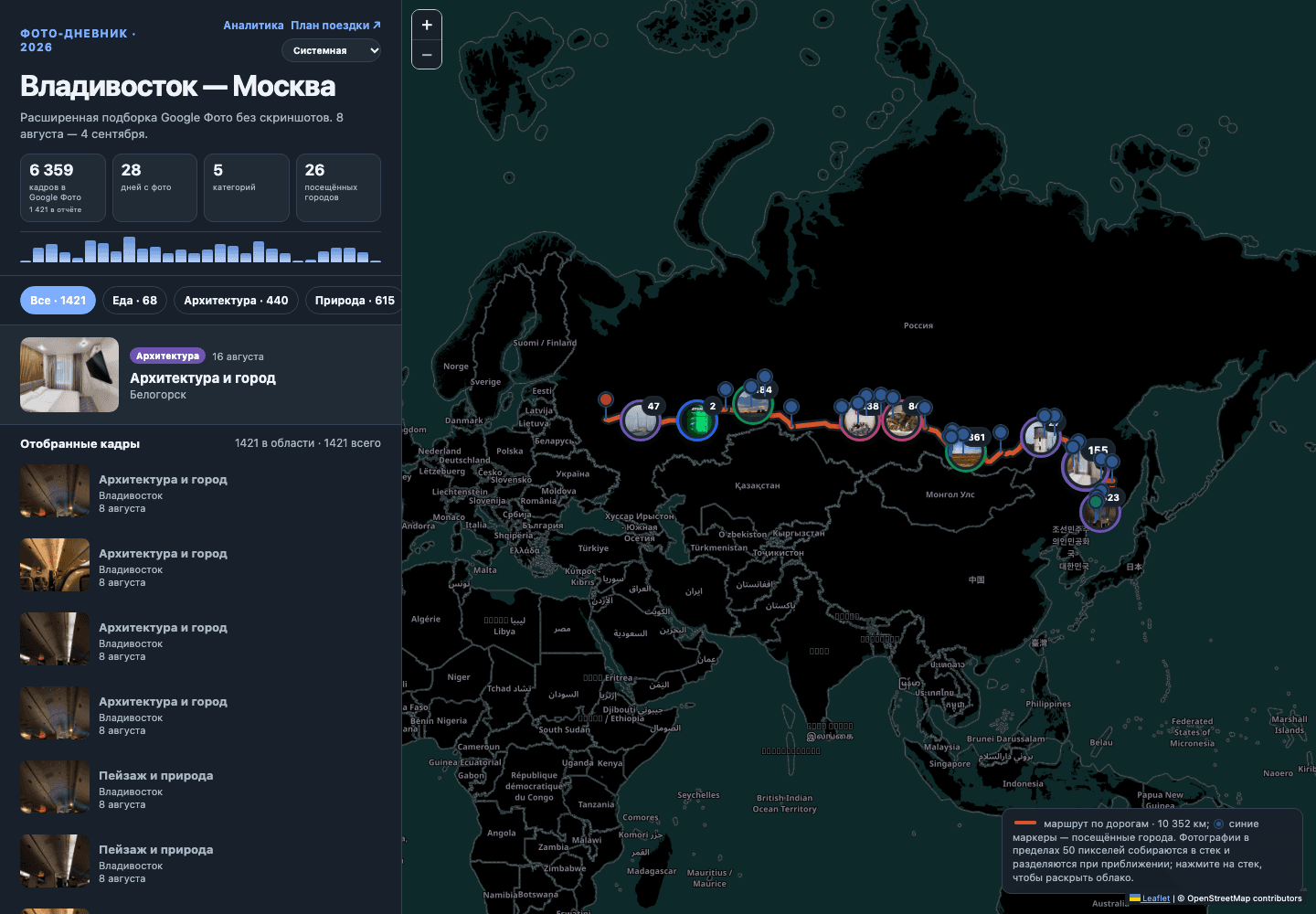Click the 1421 в области · 1421 всего counter
1316x914 pixels.
[308, 443]
